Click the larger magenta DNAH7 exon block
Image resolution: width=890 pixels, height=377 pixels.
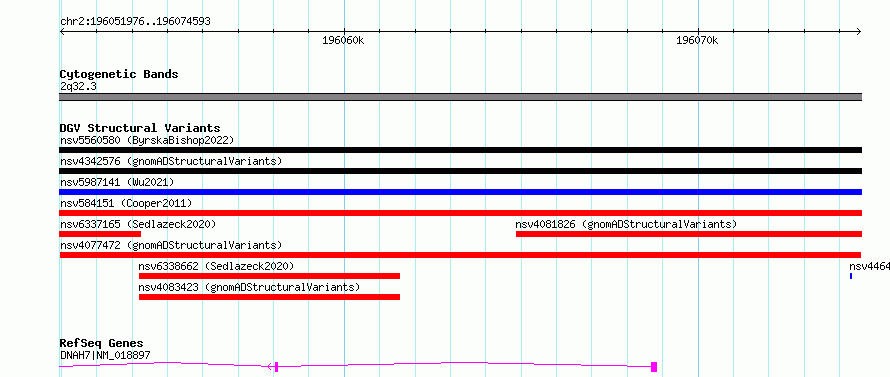(x=654, y=367)
